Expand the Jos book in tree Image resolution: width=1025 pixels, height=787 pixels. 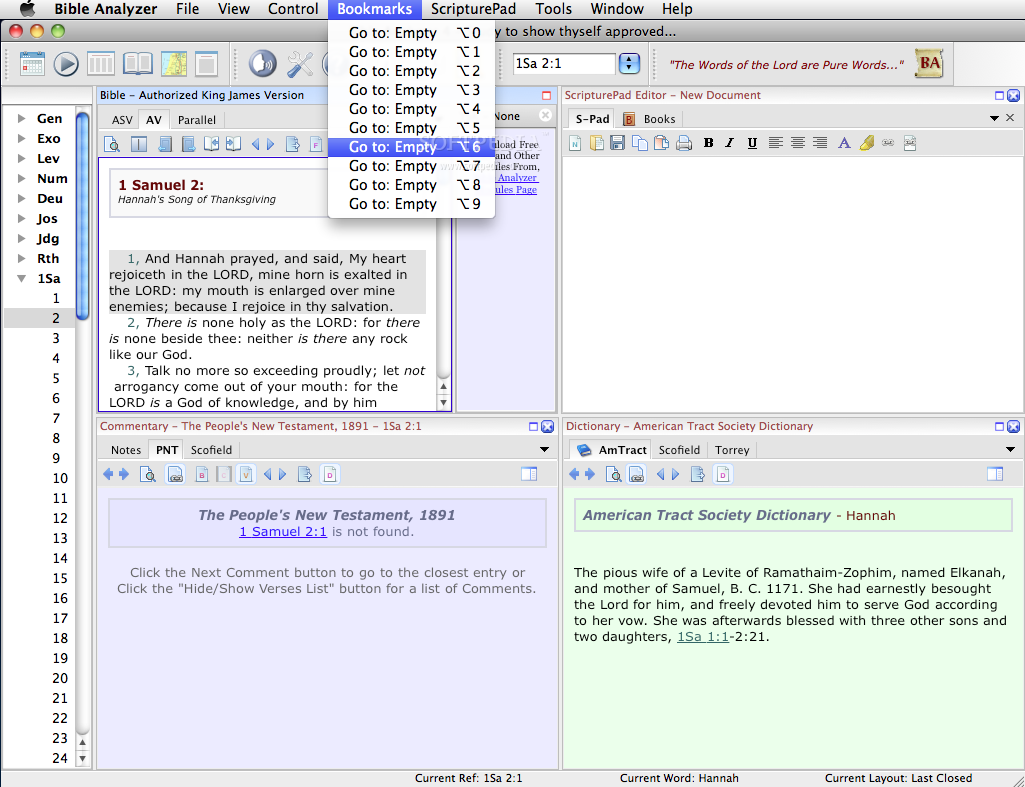(x=22, y=218)
